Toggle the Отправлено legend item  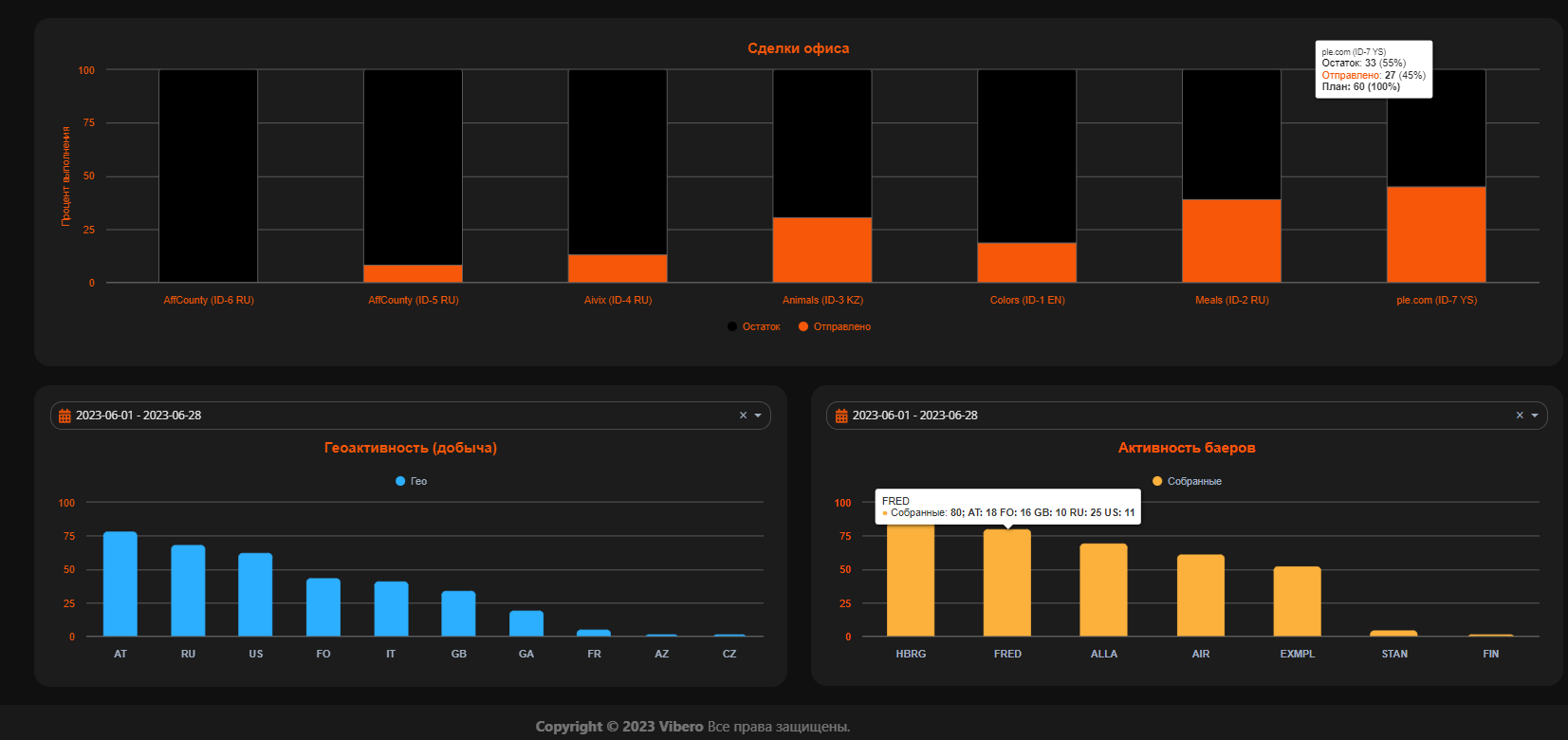[835, 326]
